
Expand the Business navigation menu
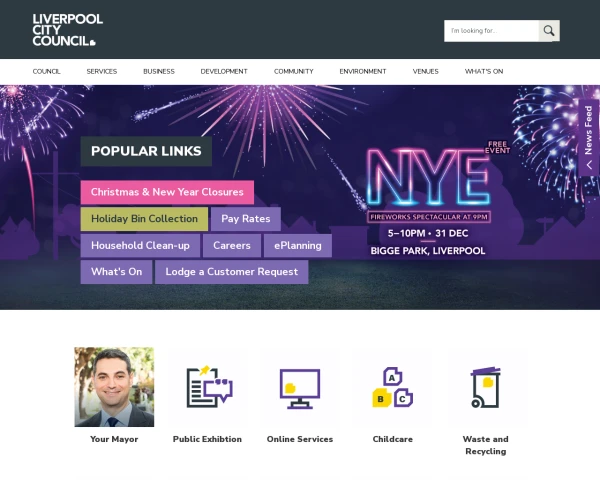(x=158, y=72)
